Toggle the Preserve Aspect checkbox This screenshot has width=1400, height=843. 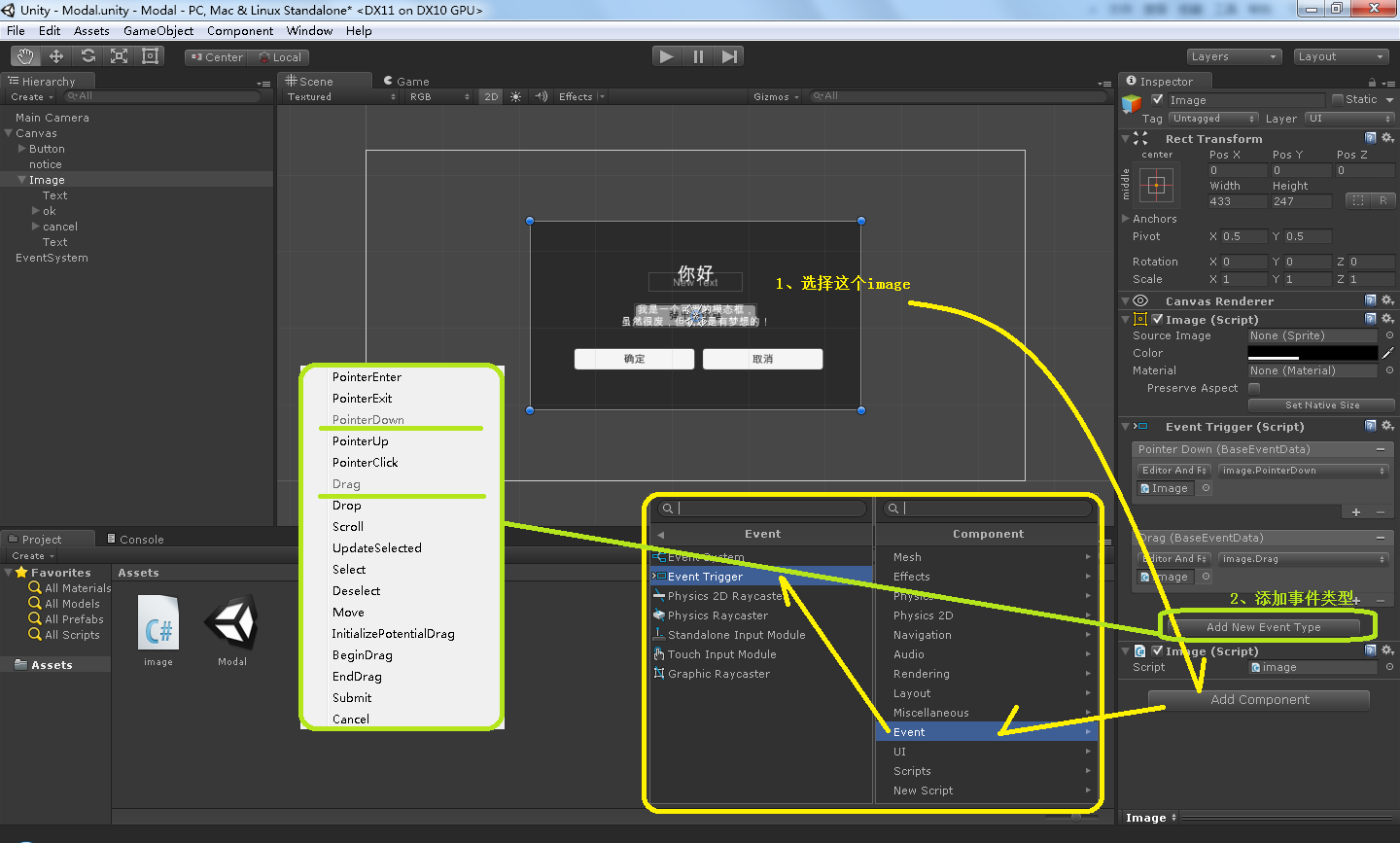[x=1254, y=388]
